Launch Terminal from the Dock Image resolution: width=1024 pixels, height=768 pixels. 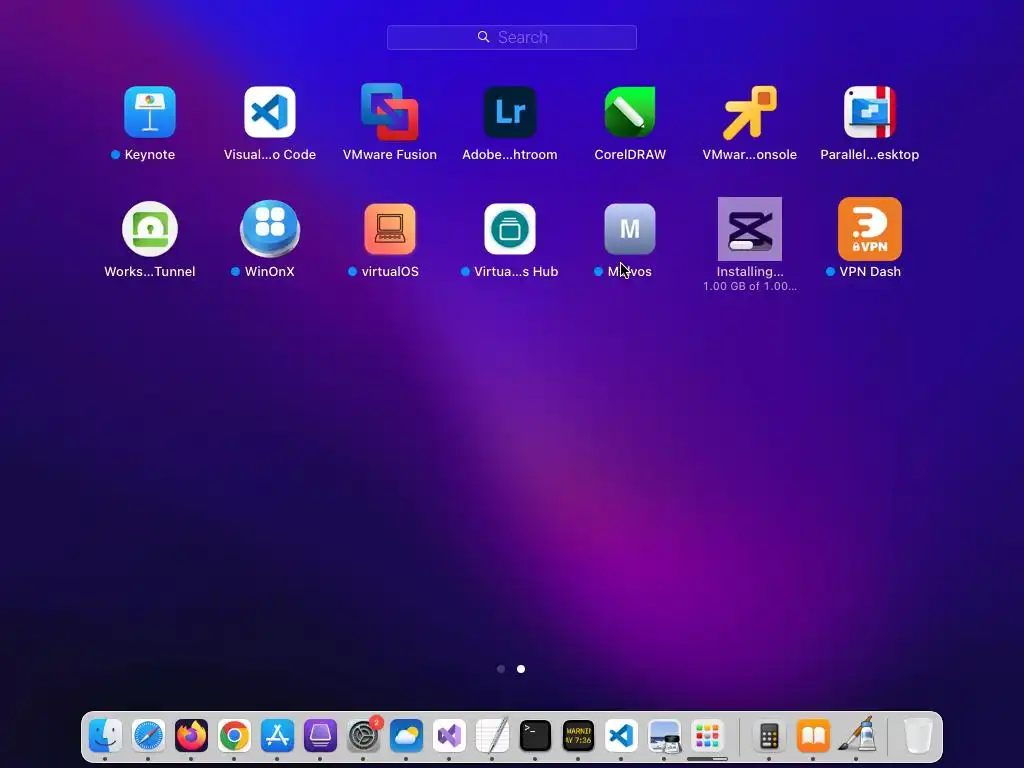pyautogui.click(x=535, y=736)
